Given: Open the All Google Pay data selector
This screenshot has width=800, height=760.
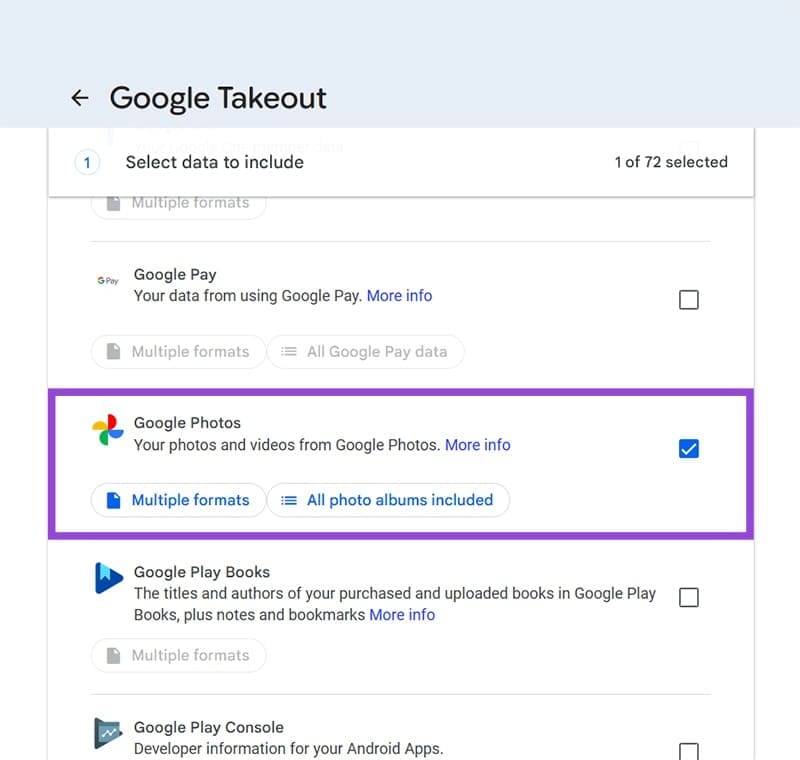Looking at the screenshot, I should [366, 352].
